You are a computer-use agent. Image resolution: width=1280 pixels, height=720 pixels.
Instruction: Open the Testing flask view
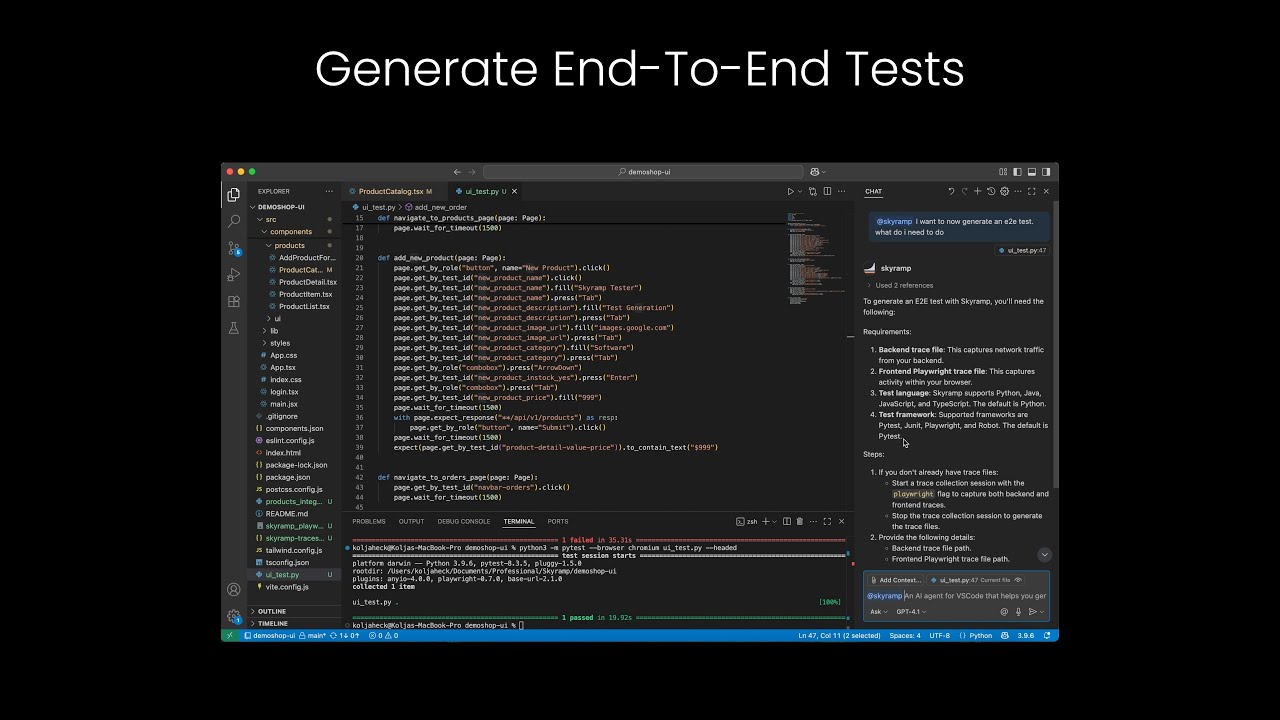point(233,328)
